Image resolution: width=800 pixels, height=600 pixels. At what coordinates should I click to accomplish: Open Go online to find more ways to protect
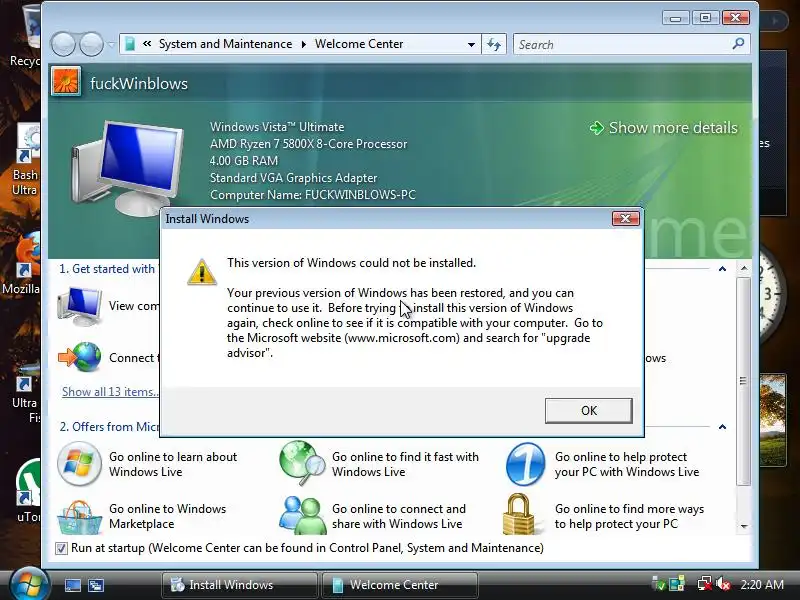click(x=629, y=516)
